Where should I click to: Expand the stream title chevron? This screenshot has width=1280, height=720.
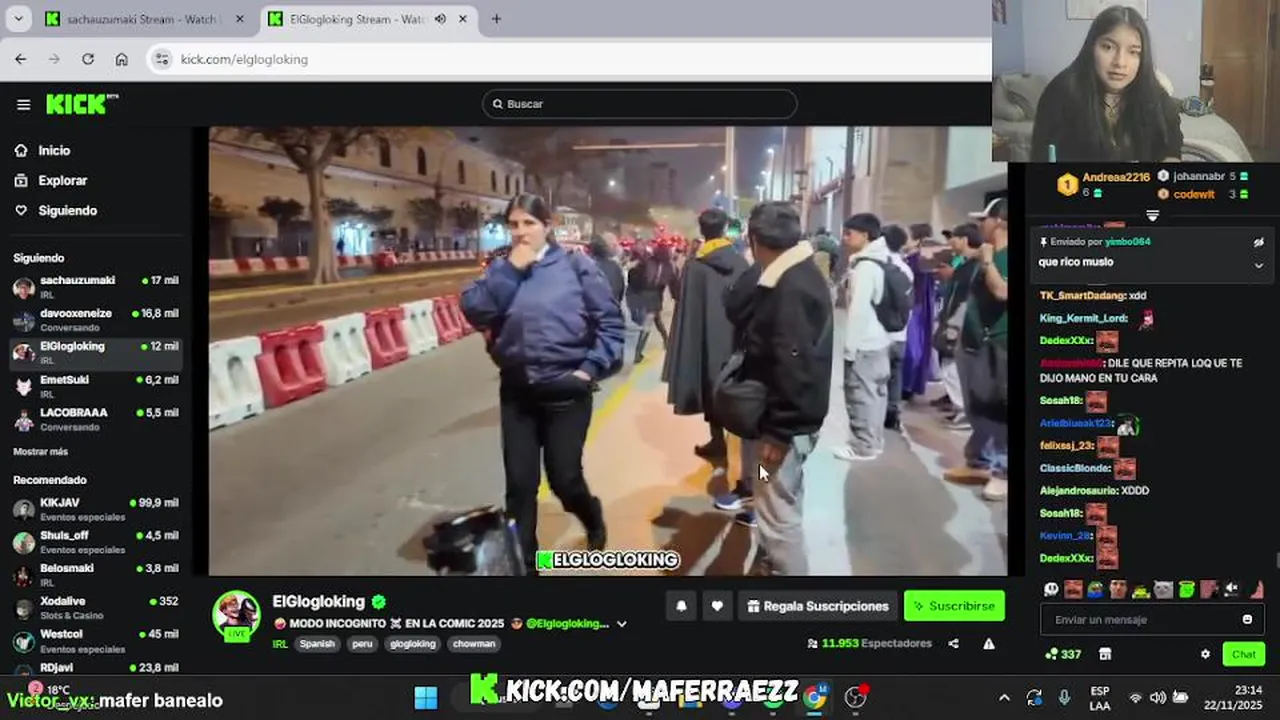tap(621, 624)
